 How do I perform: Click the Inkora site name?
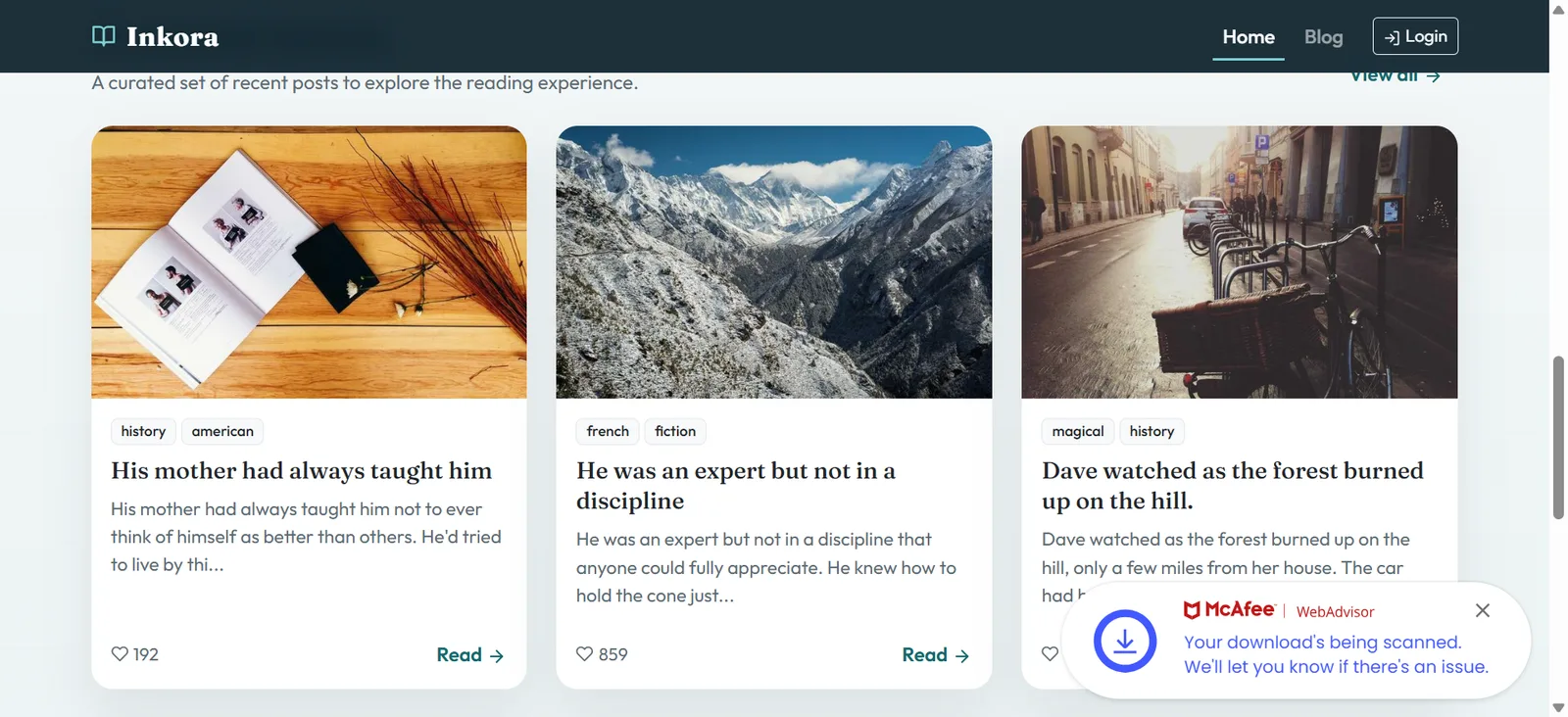[172, 37]
